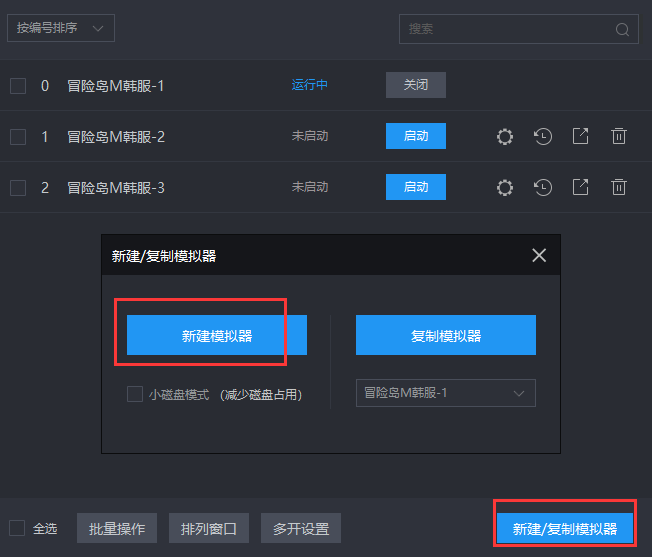The width and height of the screenshot is (652, 557).
Task: Click 未启动 status of 冒险岛M韩服-2
Action: [310, 136]
